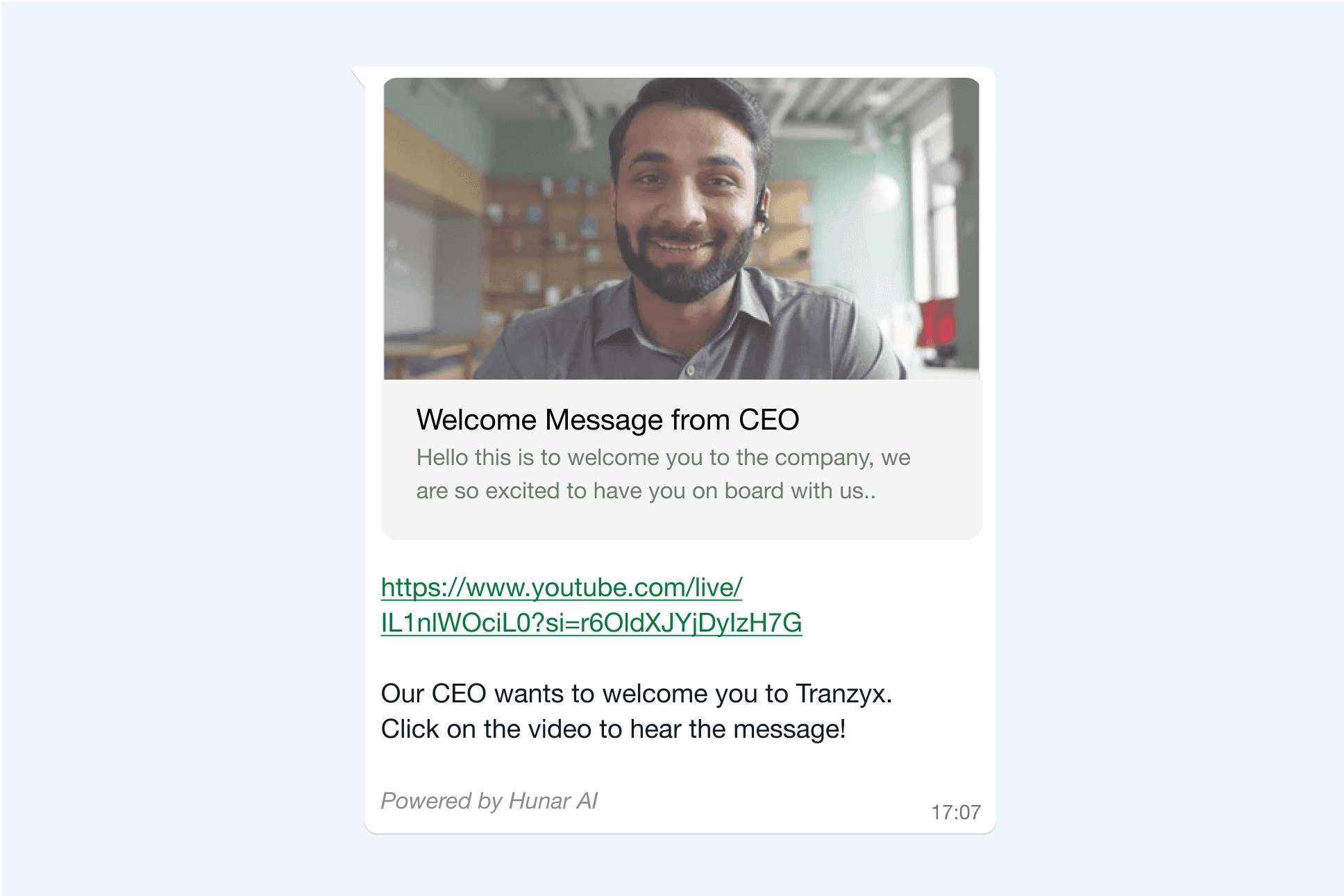Open the https://www.youtube.com/live/ link

point(562,588)
